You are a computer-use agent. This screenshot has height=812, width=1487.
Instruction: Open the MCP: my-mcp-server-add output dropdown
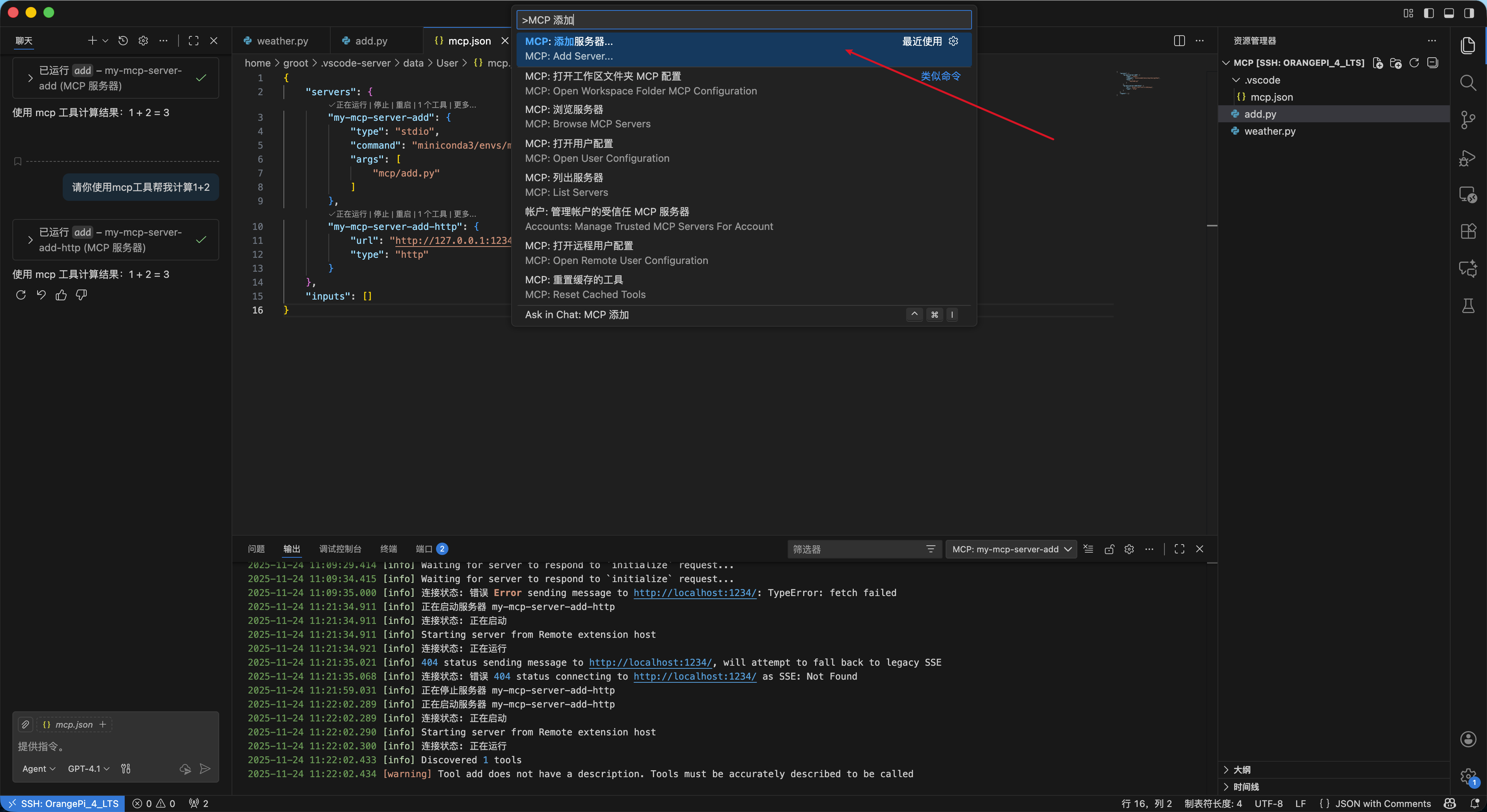click(1011, 549)
